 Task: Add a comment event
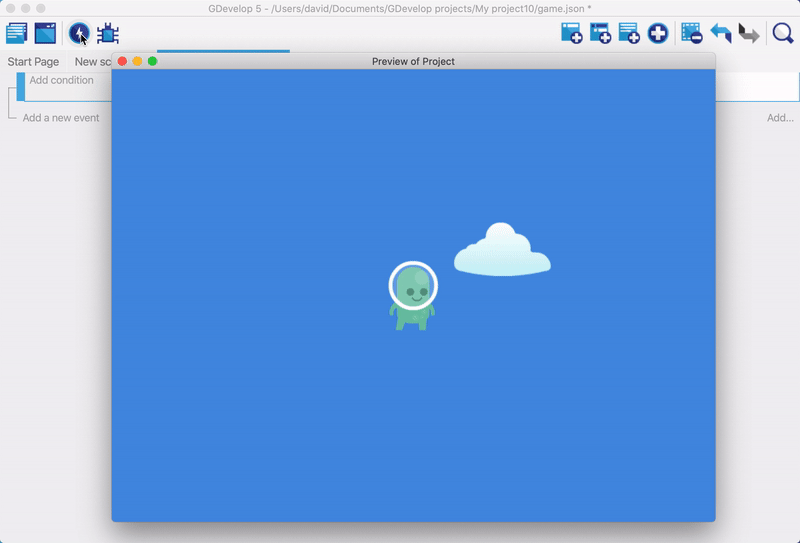(x=629, y=34)
